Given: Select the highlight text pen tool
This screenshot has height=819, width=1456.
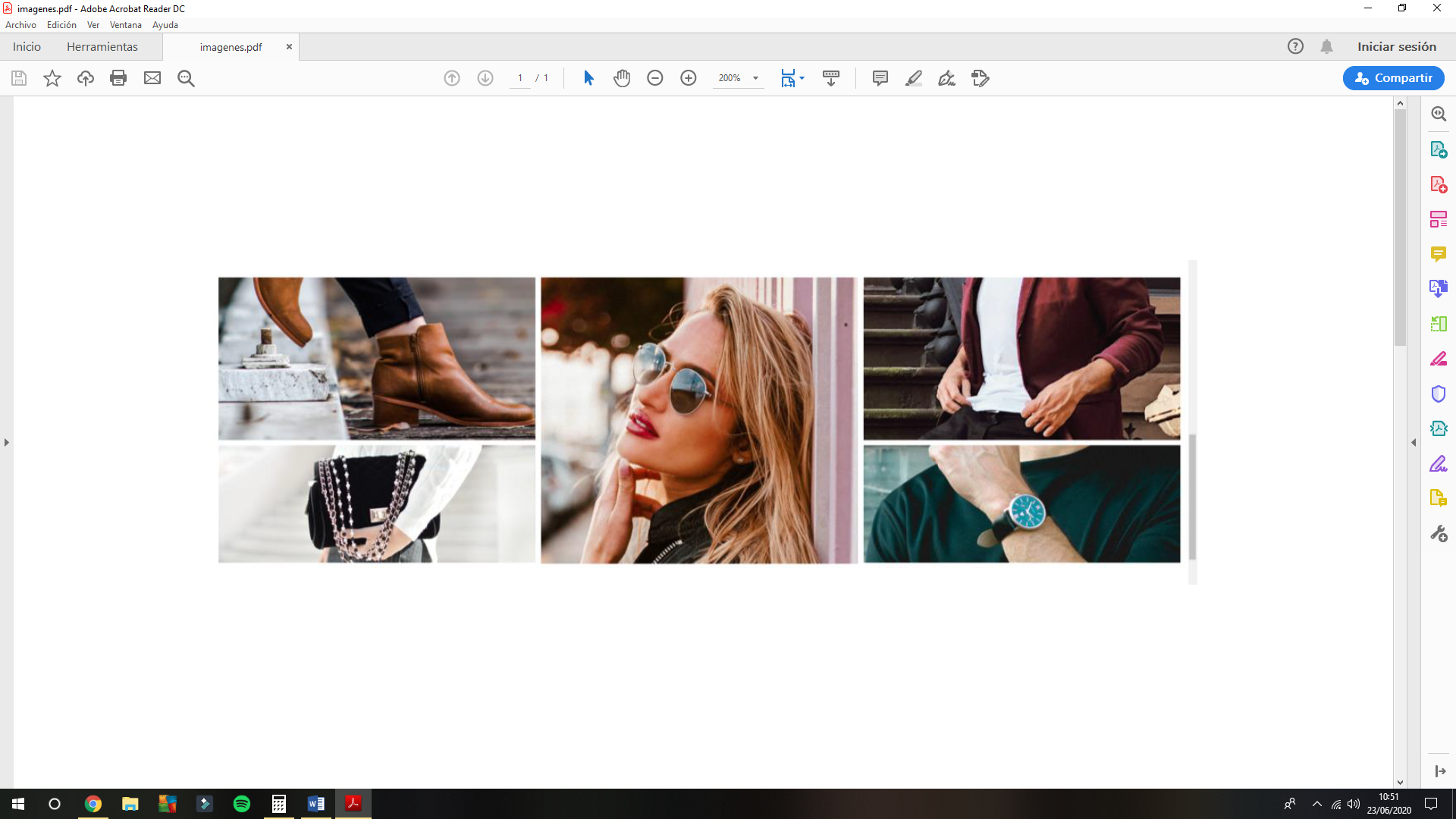Looking at the screenshot, I should point(914,78).
